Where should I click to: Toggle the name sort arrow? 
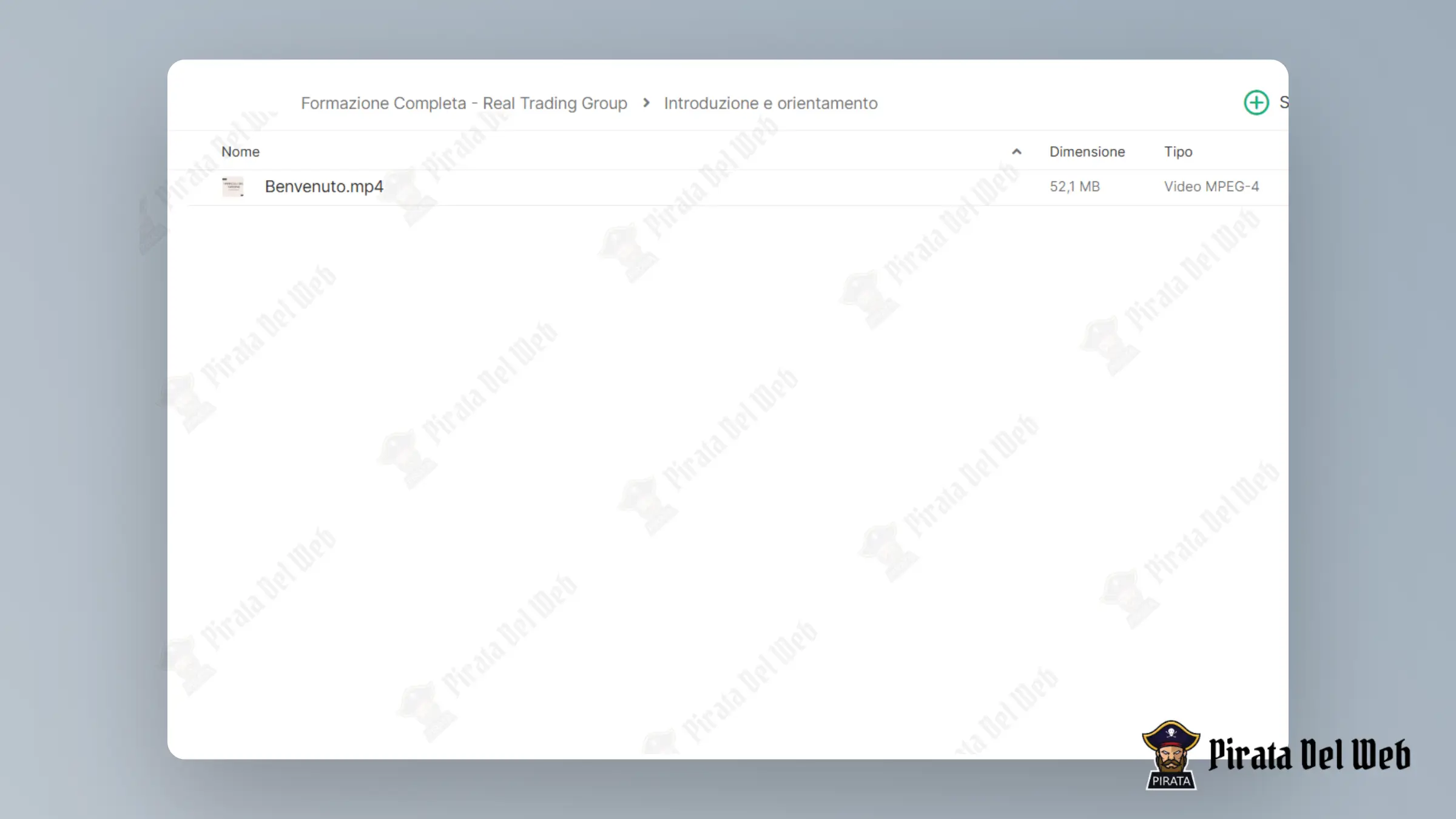coord(1017,152)
